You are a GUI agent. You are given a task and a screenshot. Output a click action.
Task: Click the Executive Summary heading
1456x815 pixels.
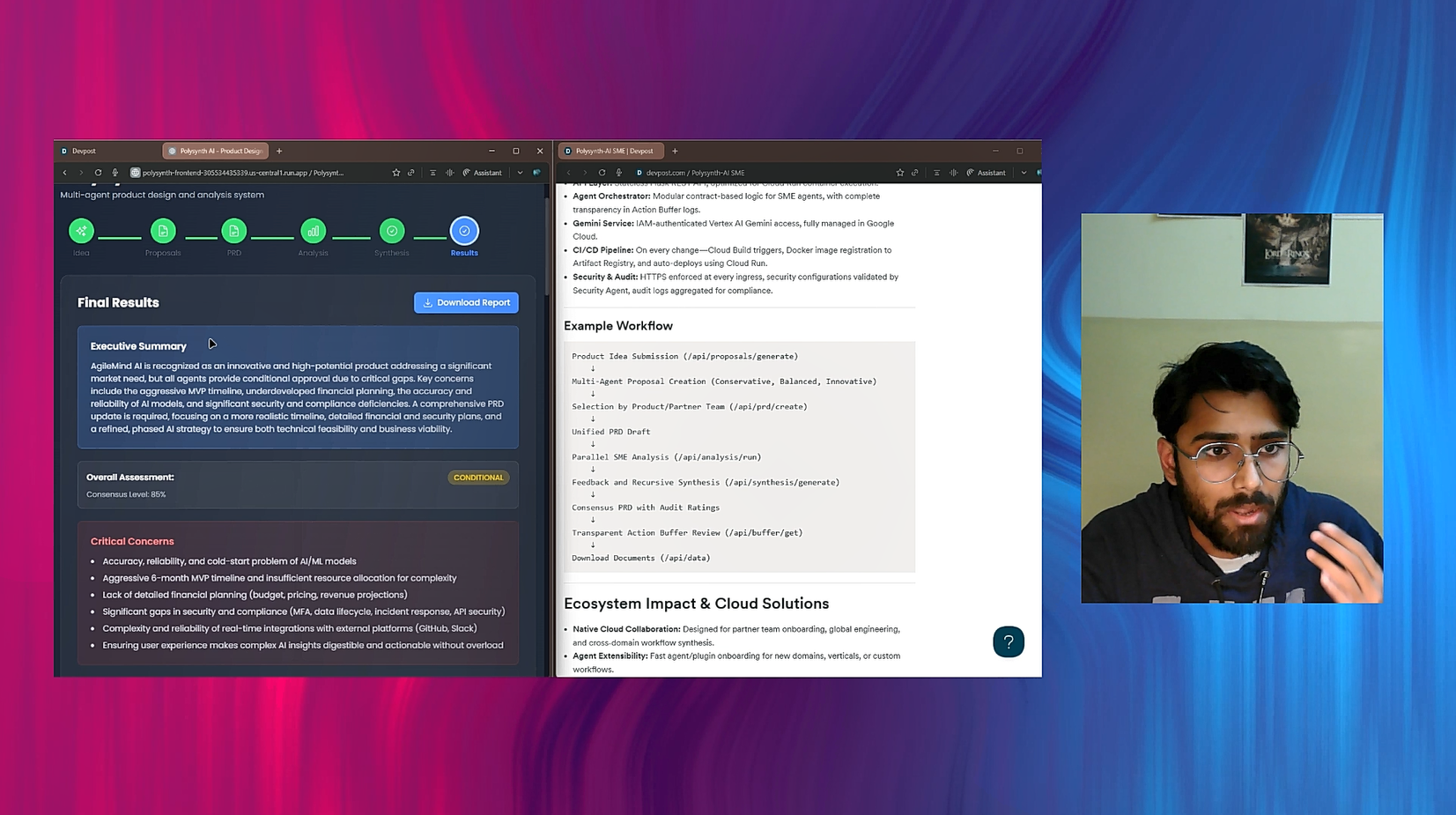(138, 346)
